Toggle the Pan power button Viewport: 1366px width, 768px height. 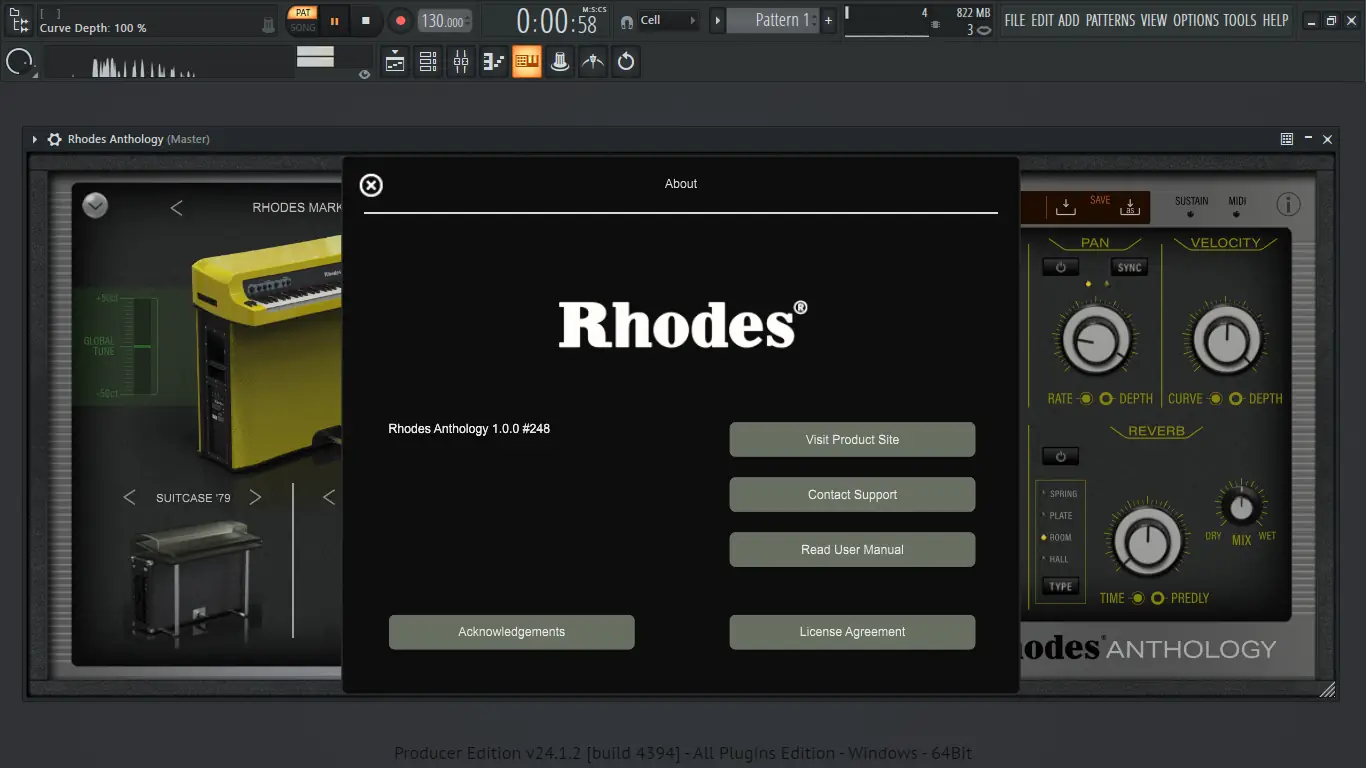coord(1060,267)
